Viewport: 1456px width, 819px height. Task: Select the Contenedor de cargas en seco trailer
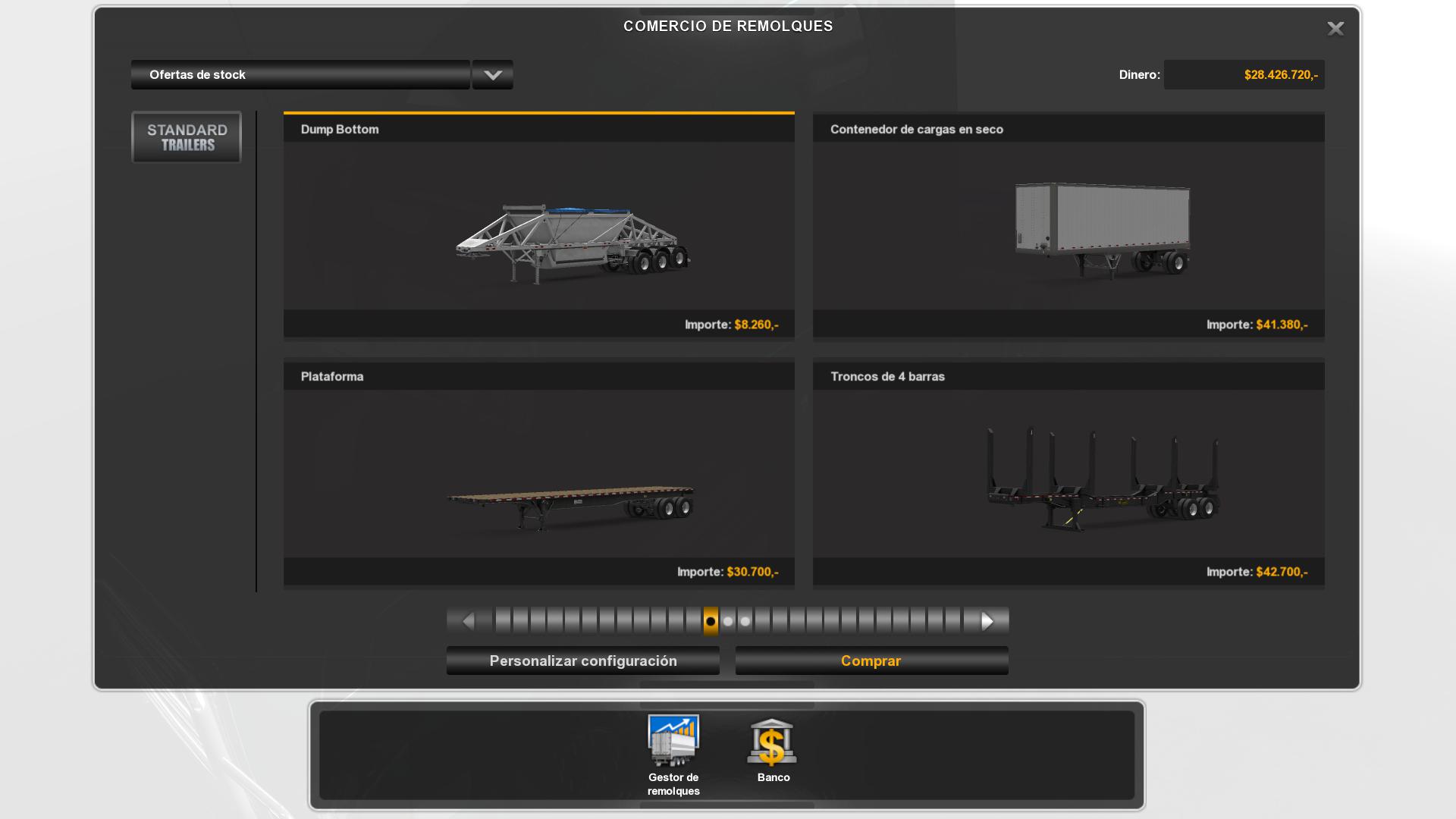point(1103,227)
